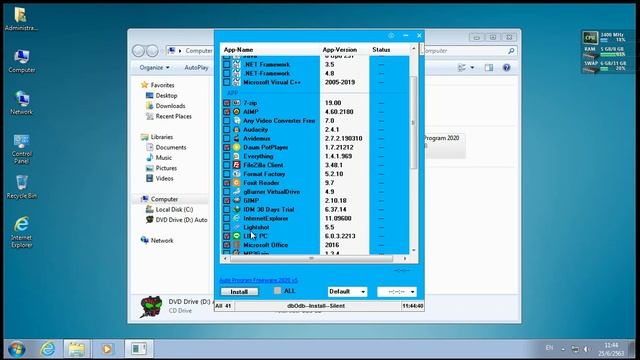Uncheck the Microsoft Office checkbox
This screenshot has width=640, height=360.
pyautogui.click(x=227, y=245)
